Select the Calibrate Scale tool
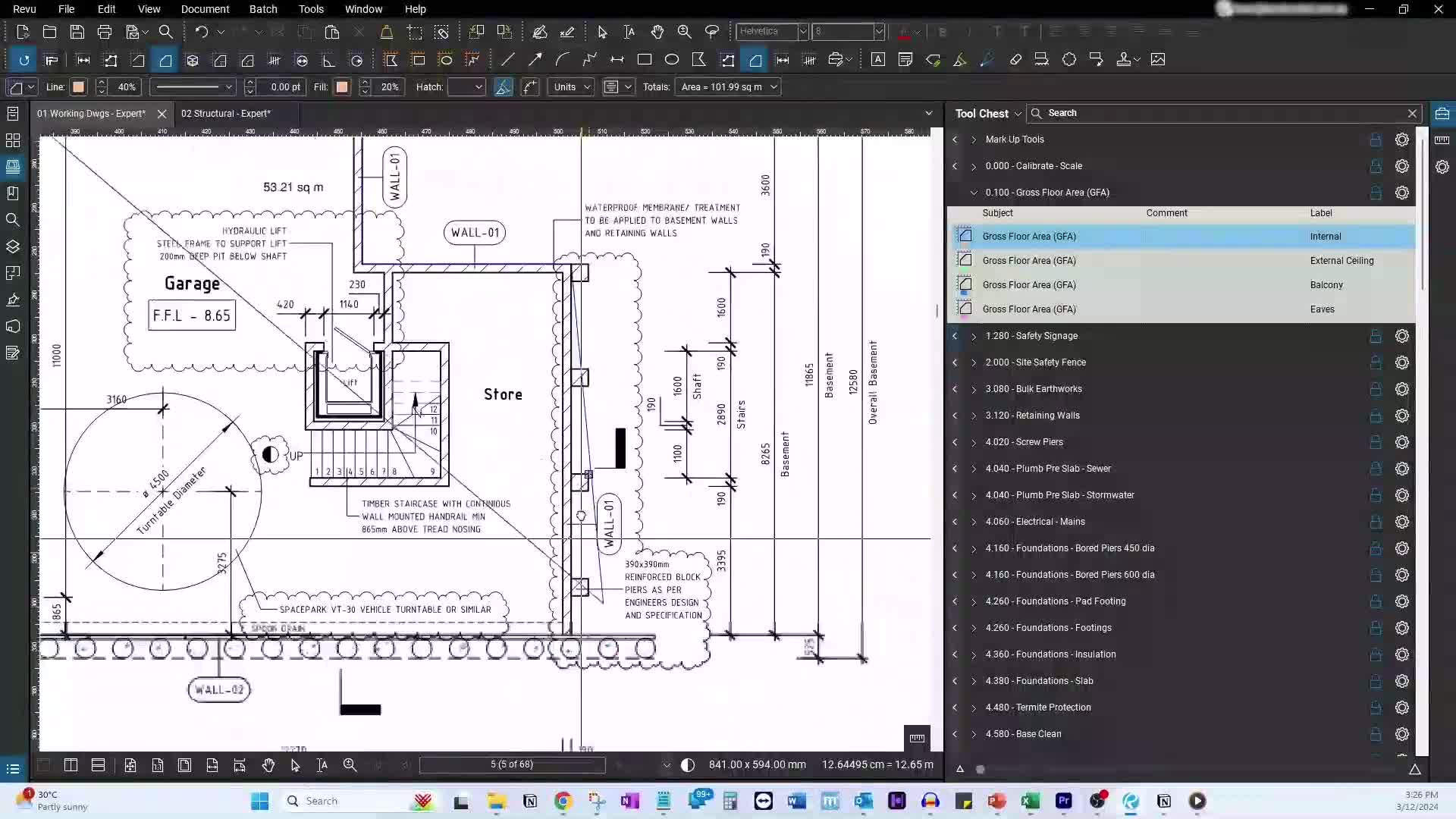Image resolution: width=1456 pixels, height=819 pixels. coord(1033,165)
